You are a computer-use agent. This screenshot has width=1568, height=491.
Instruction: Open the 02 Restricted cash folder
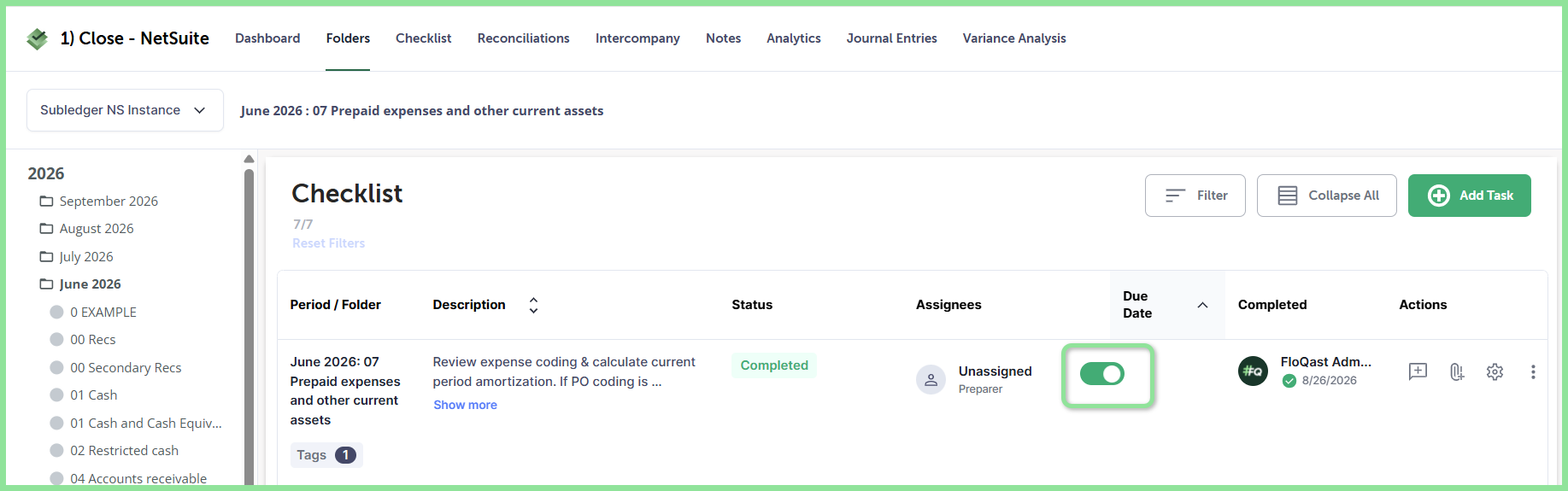coord(125,451)
